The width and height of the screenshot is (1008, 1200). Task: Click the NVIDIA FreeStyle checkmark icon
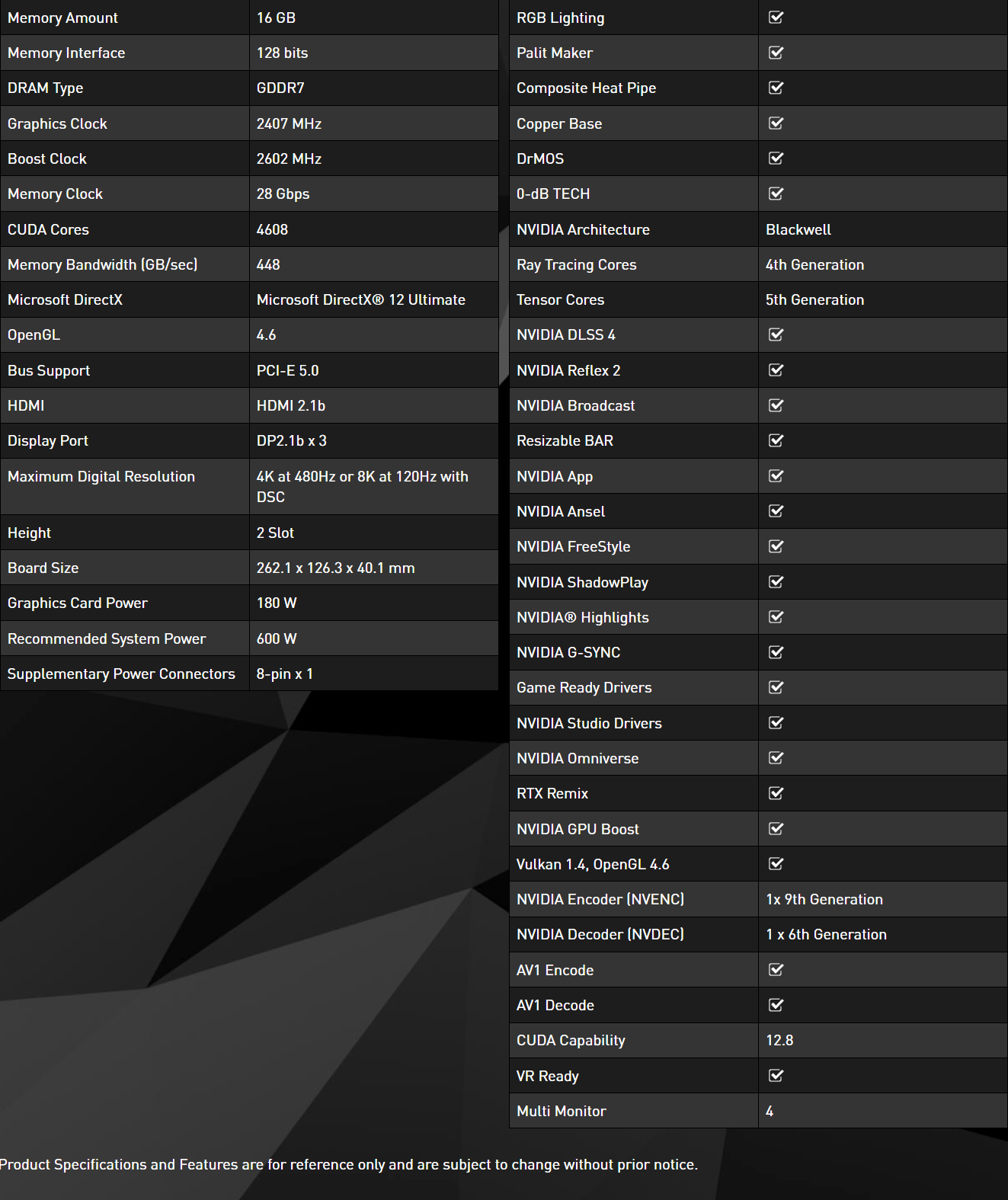[x=776, y=546]
